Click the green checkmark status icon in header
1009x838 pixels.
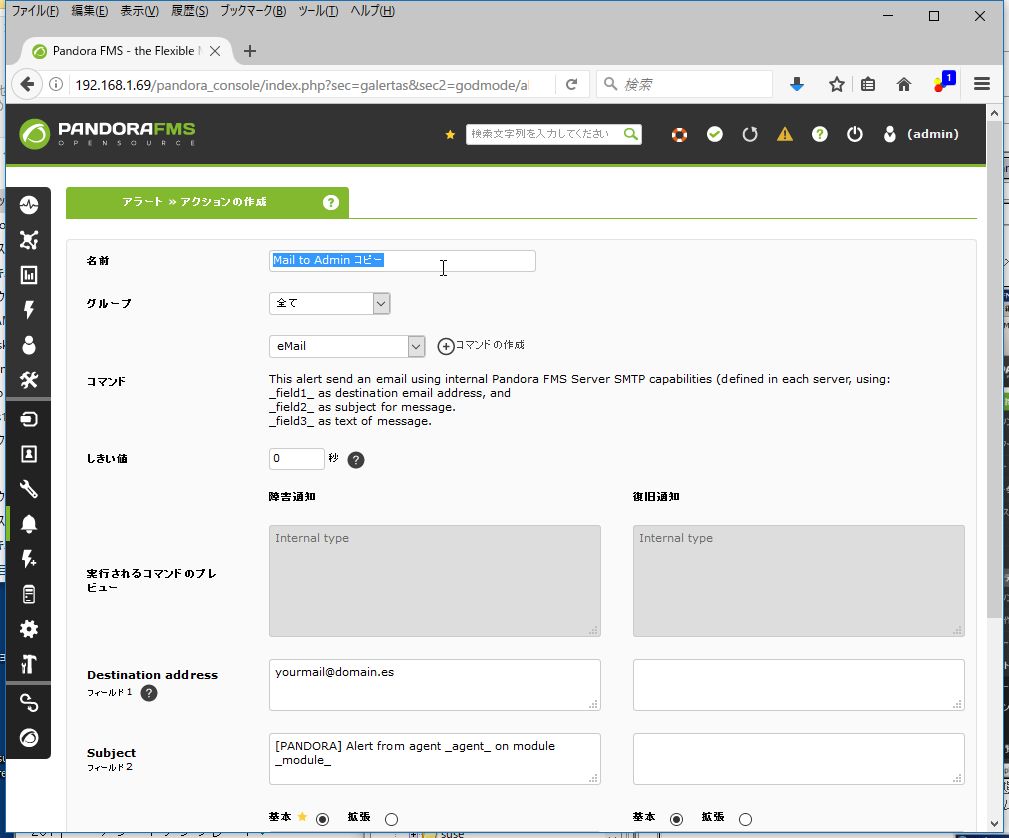pyautogui.click(x=715, y=134)
